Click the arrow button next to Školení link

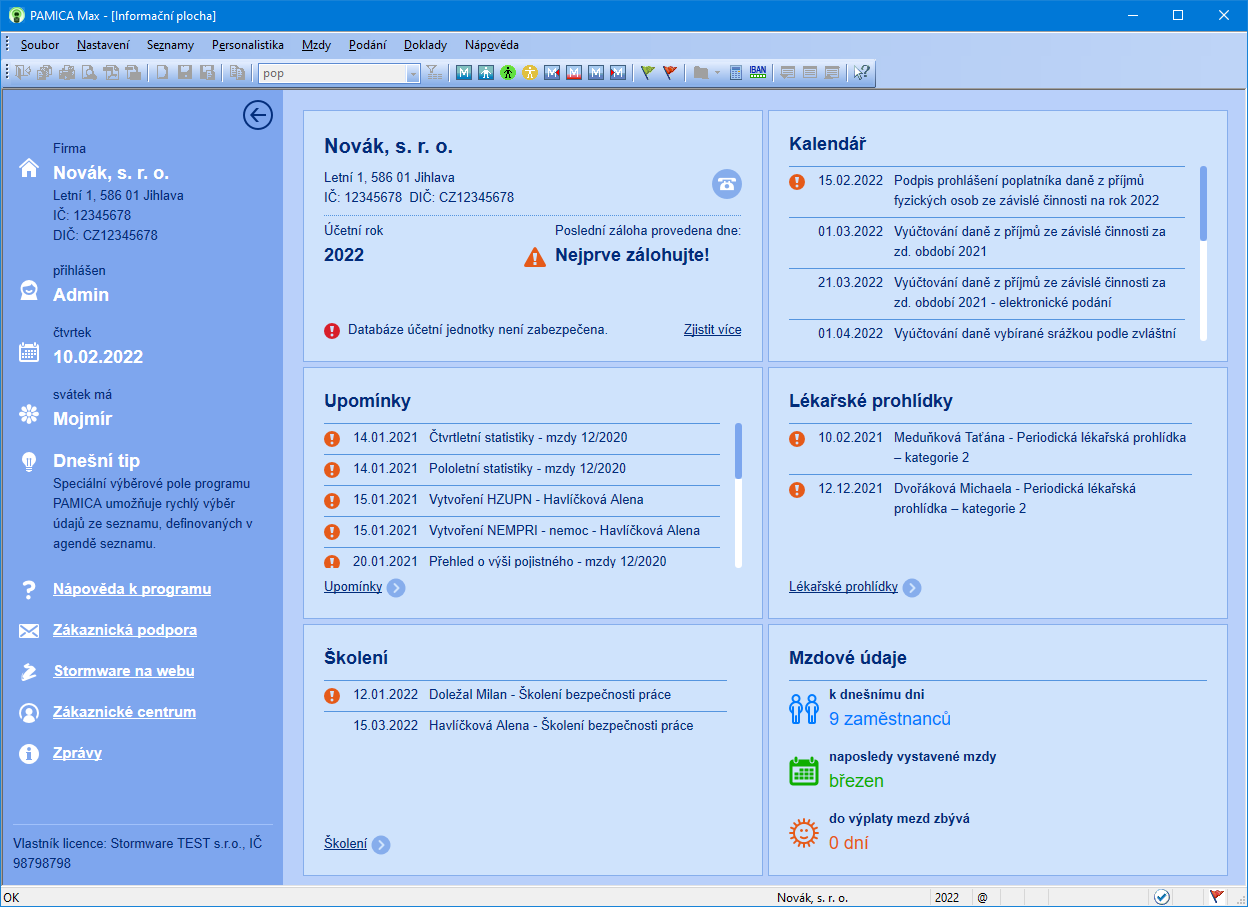(381, 845)
